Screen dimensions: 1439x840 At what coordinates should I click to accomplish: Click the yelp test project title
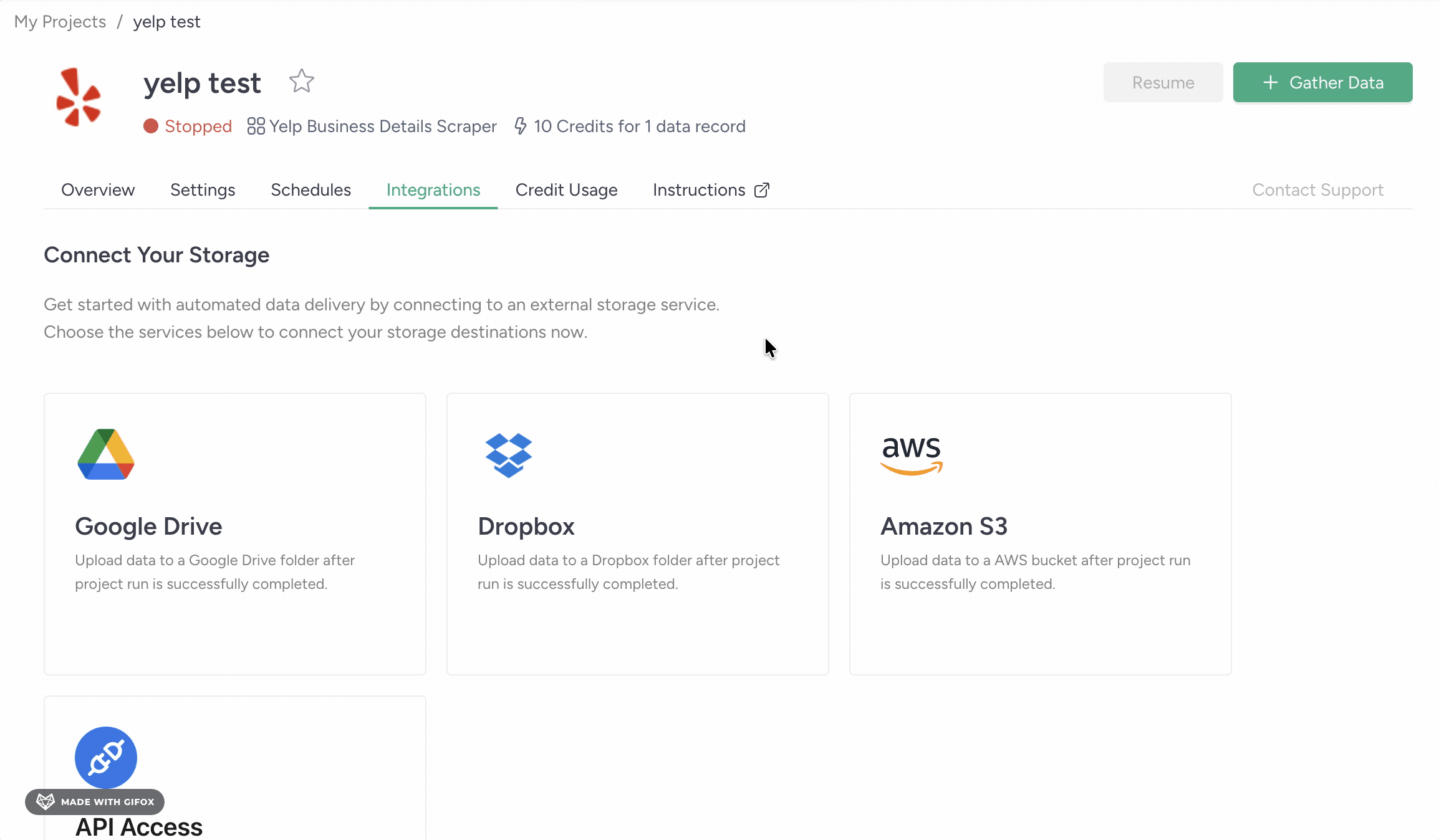click(202, 83)
